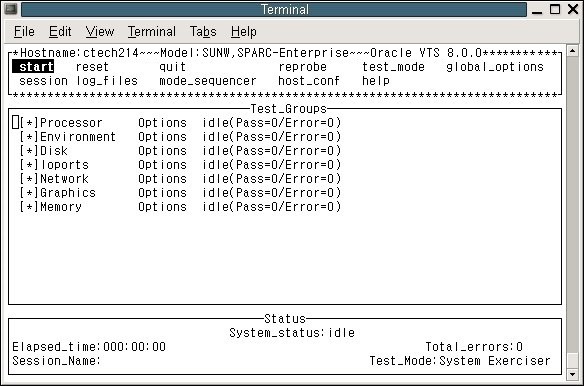Toggle the Memory test group checkbox
This screenshot has width=584, height=386.
(x=29, y=207)
